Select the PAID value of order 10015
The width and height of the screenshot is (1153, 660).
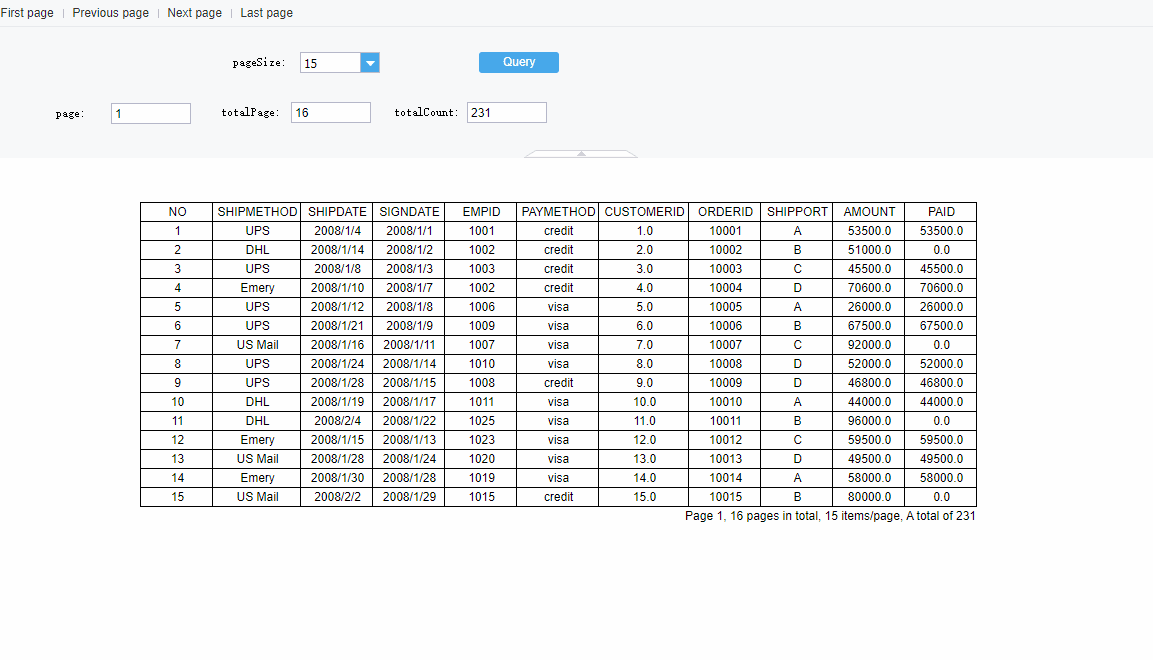(x=940, y=496)
